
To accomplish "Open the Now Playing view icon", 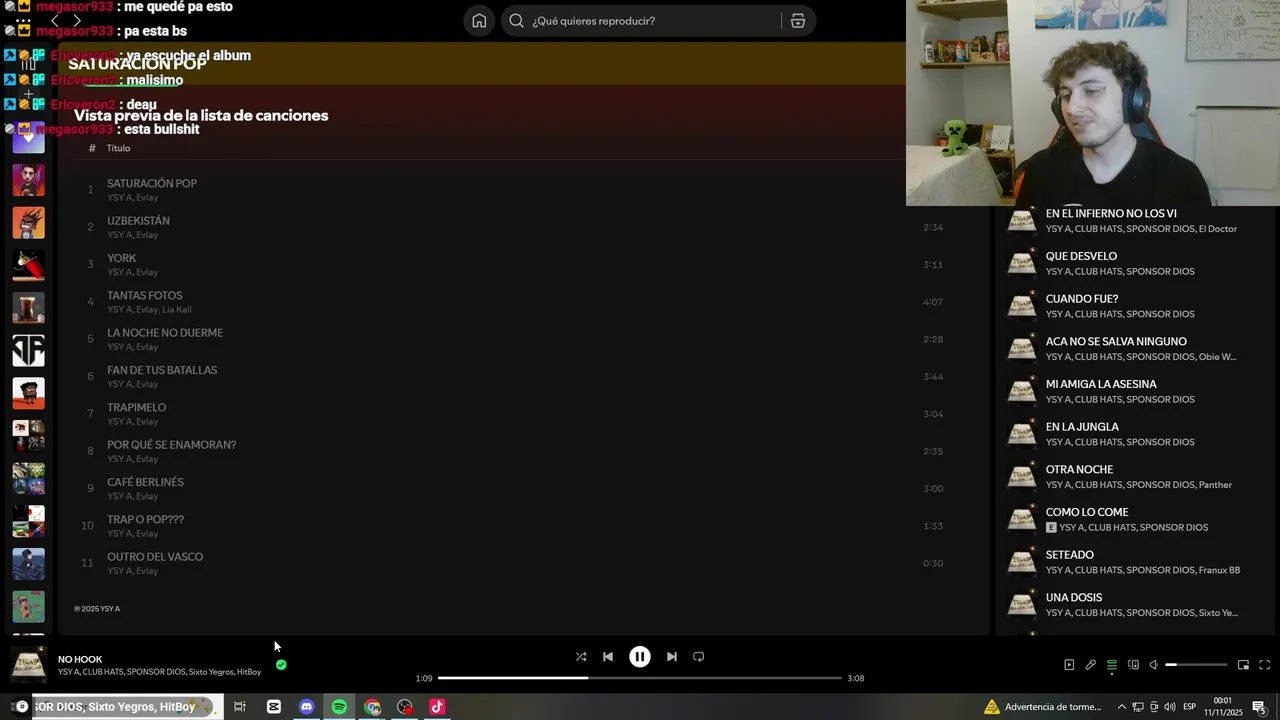I will pyautogui.click(x=1069, y=665).
